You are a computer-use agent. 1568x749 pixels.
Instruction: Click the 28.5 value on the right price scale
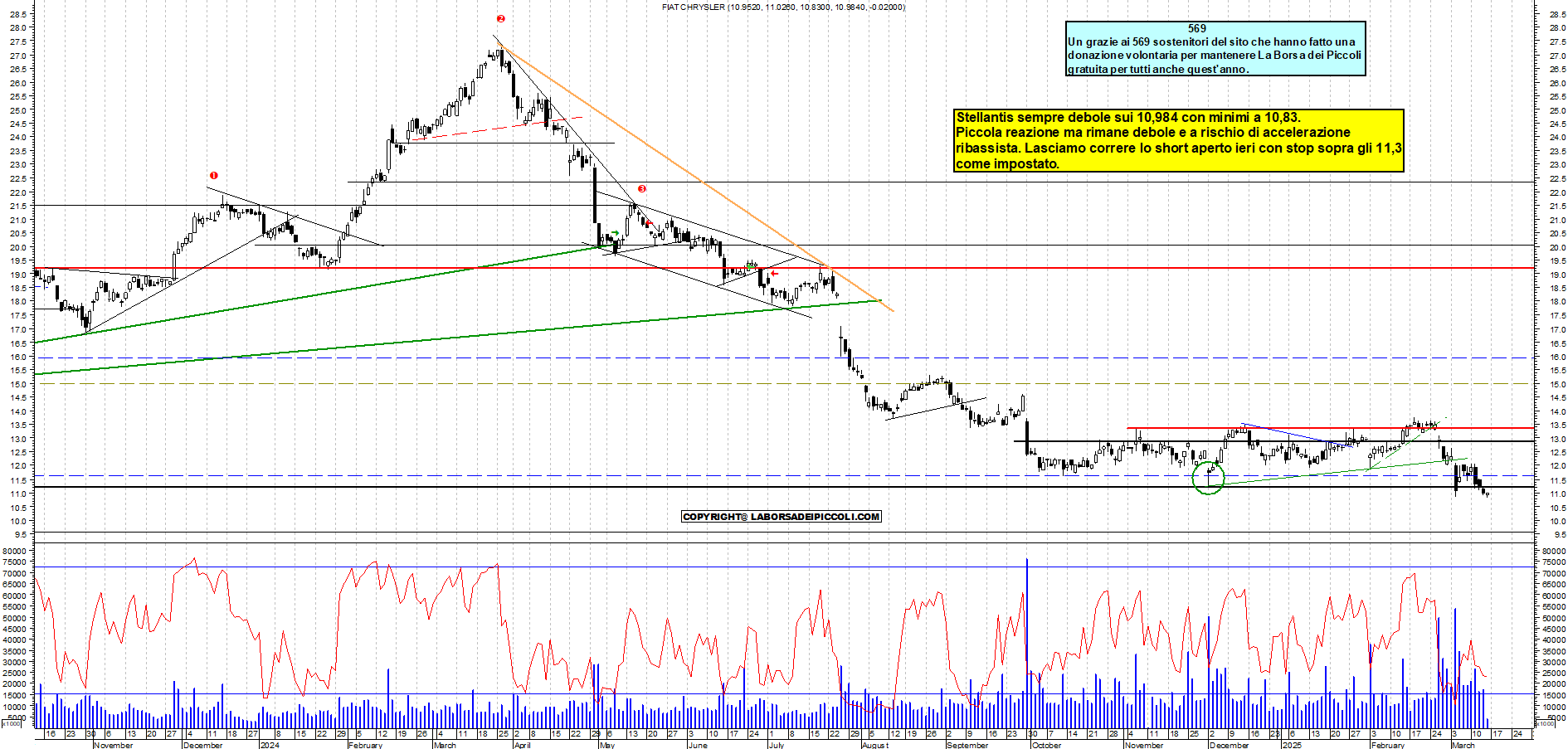(x=1556, y=14)
